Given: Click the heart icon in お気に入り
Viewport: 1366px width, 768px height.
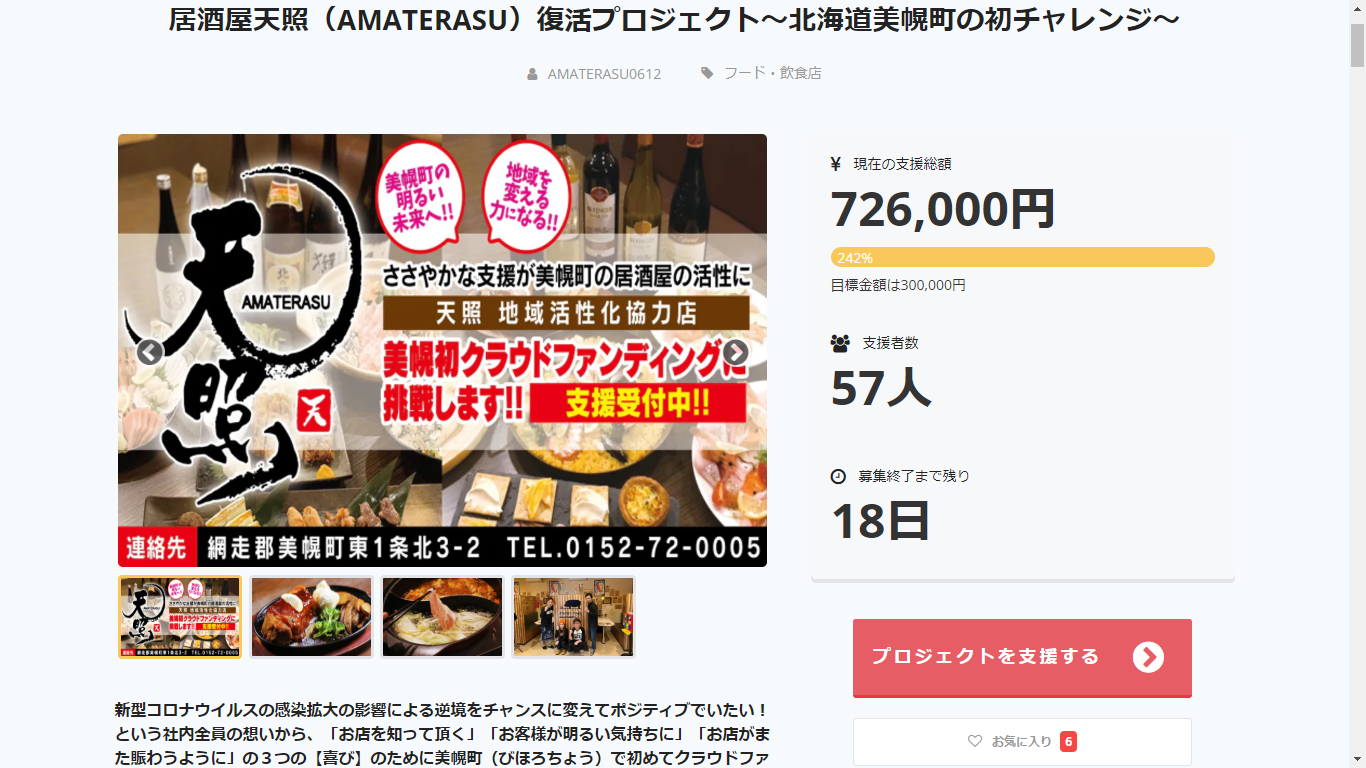Looking at the screenshot, I should point(975,741).
